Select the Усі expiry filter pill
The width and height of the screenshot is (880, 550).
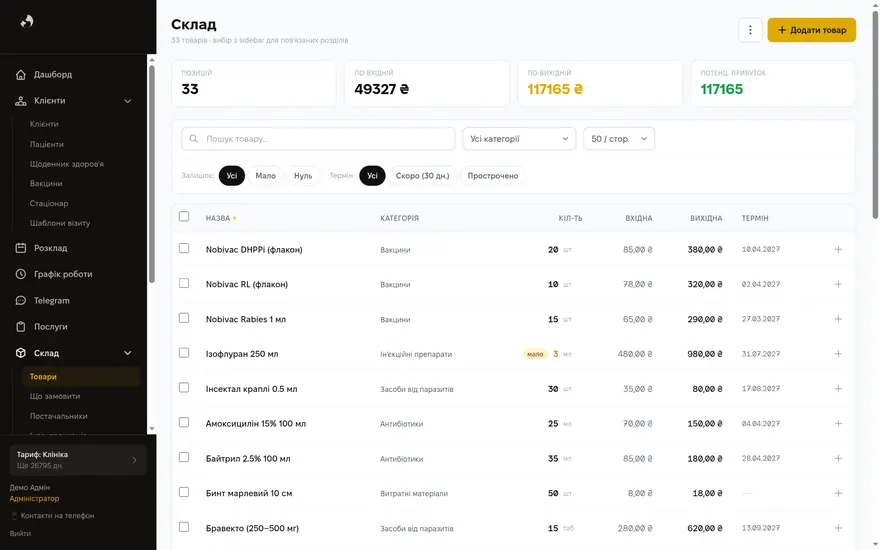[x=372, y=176]
